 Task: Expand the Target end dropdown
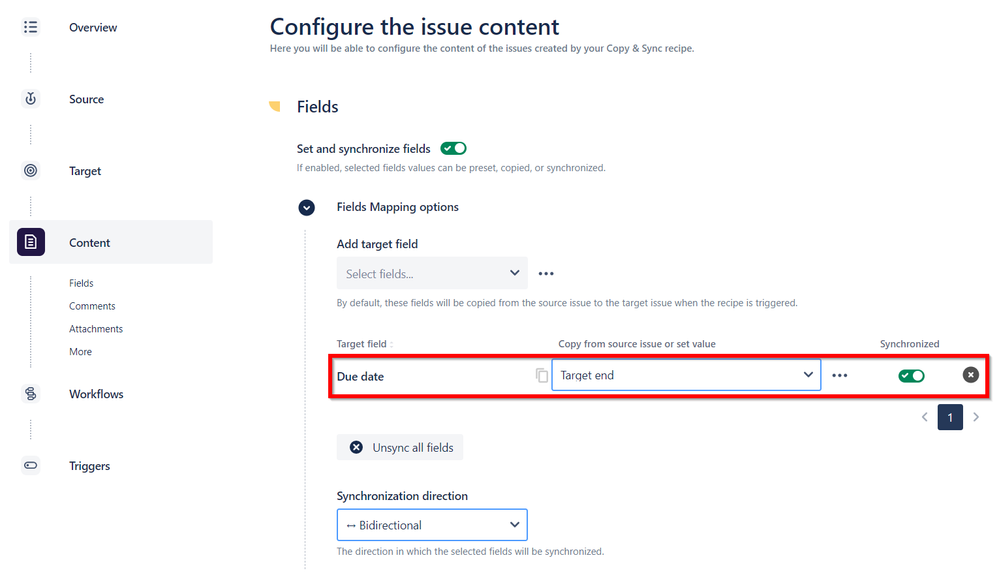coord(686,375)
